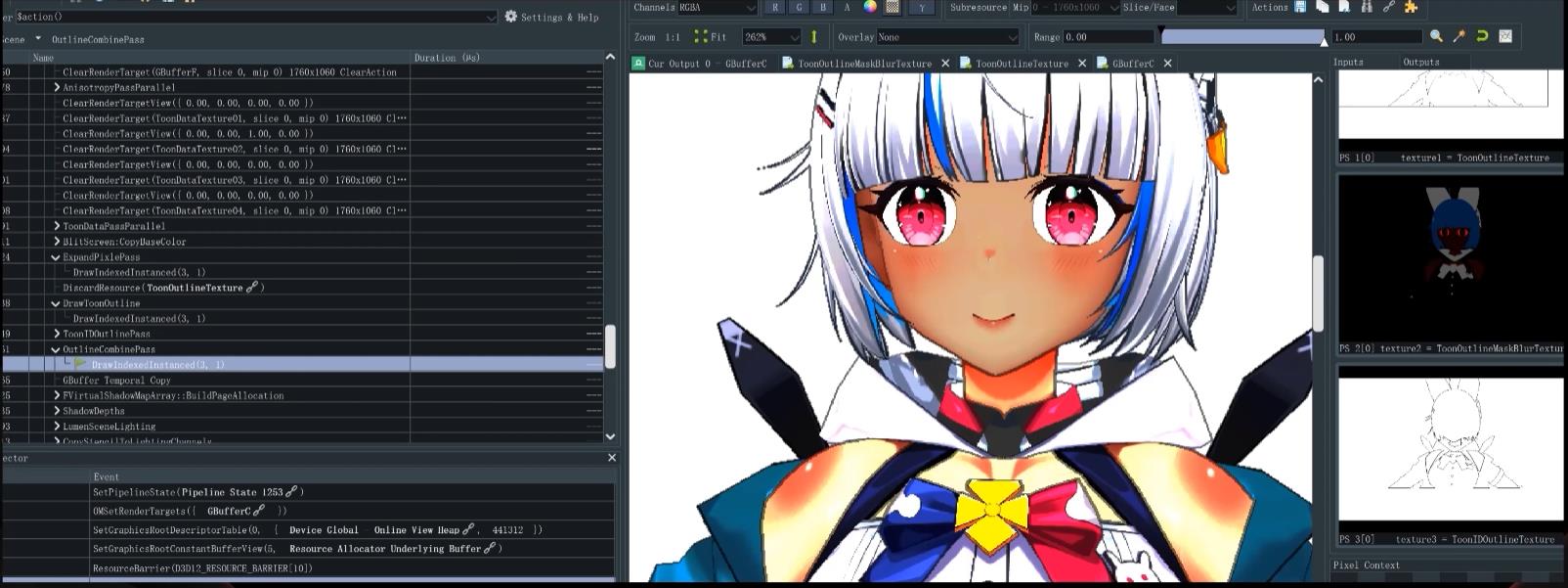Open the histogram visualisation icon
The image size is (1568, 588).
[1505, 36]
